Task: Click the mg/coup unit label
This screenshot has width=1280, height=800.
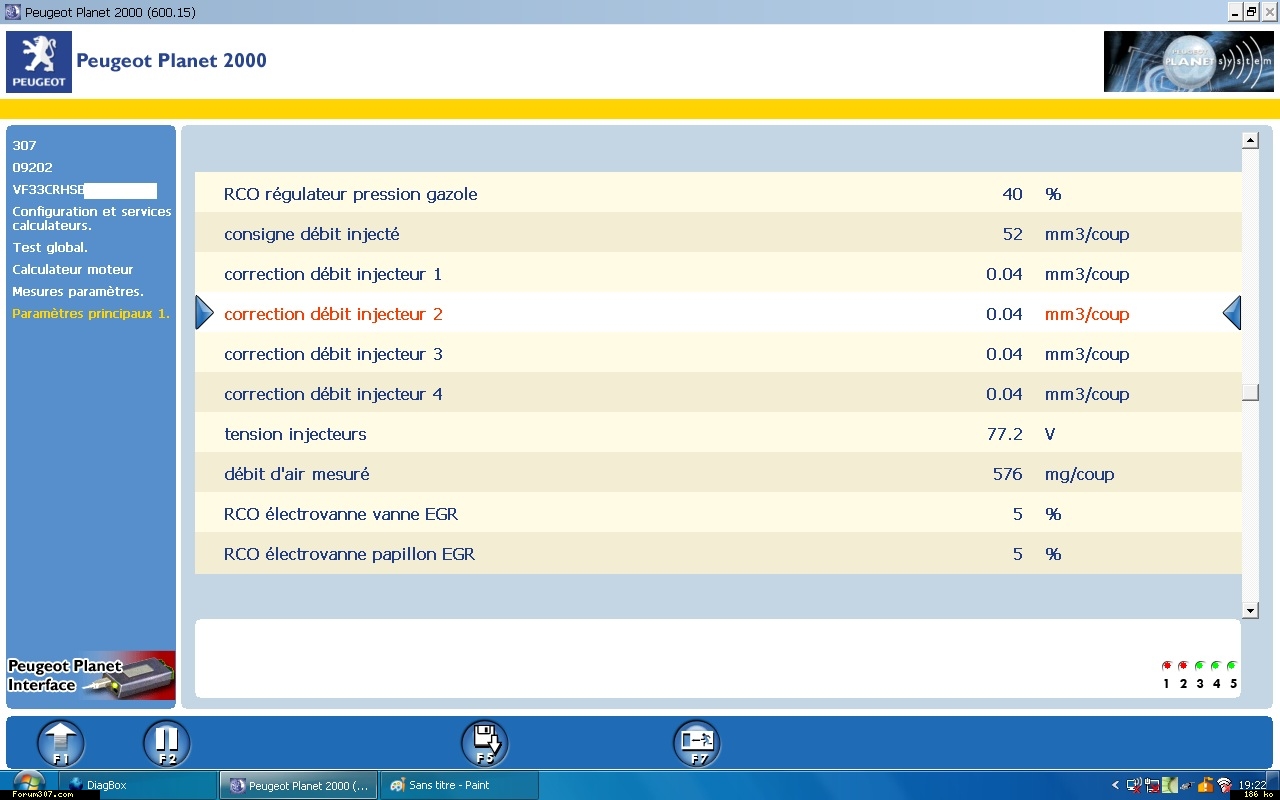Action: pyautogui.click(x=1079, y=475)
